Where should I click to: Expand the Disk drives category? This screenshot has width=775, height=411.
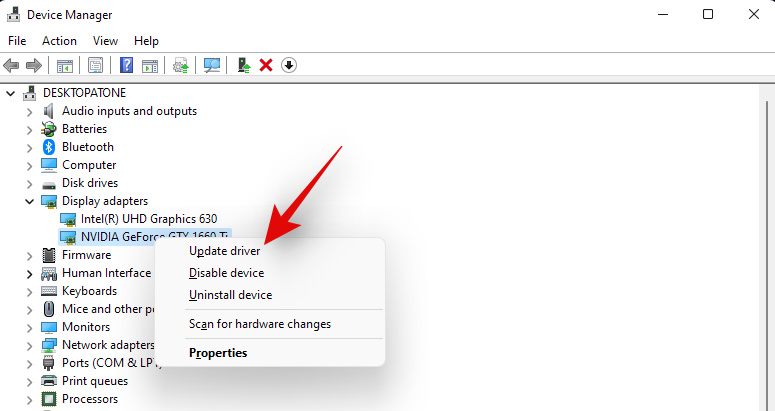point(30,184)
